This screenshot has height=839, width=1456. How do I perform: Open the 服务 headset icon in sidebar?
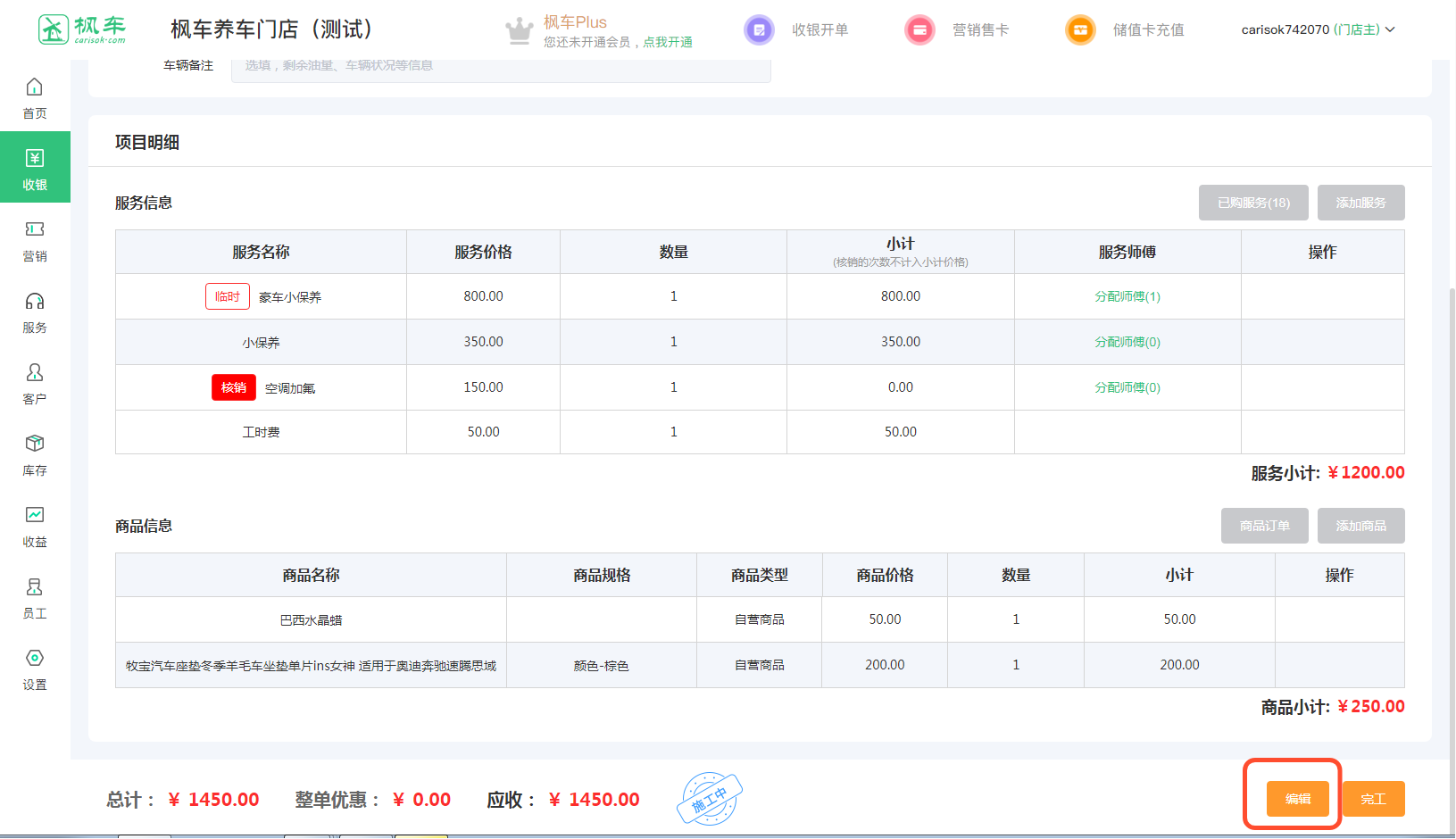click(34, 302)
